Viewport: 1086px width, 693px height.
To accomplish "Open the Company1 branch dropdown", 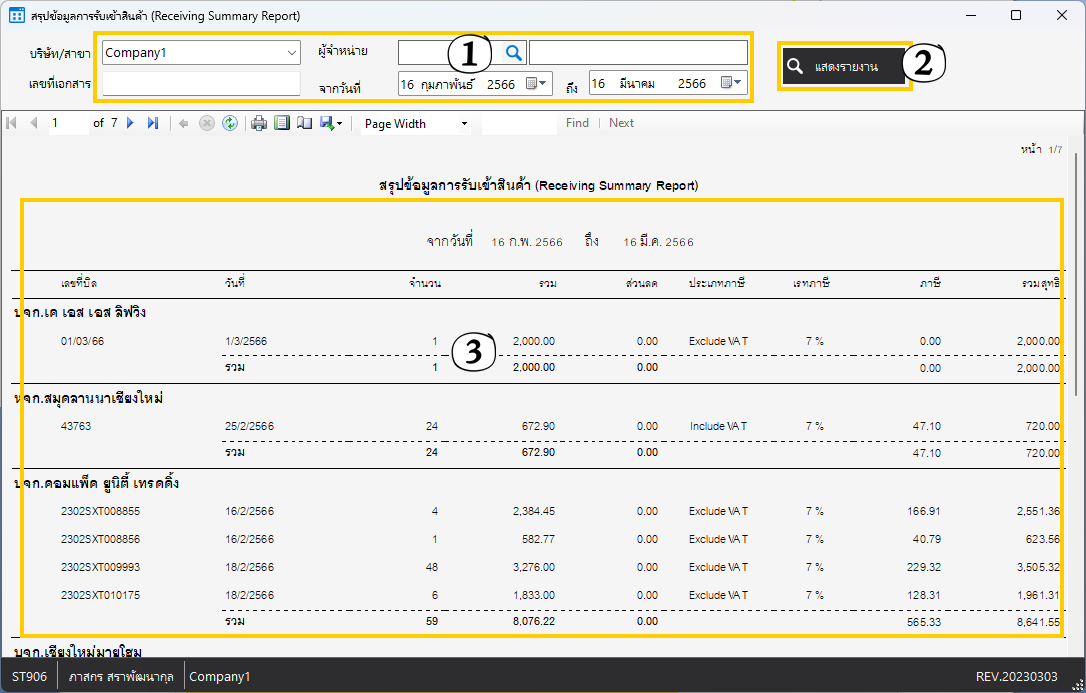I will pos(292,52).
